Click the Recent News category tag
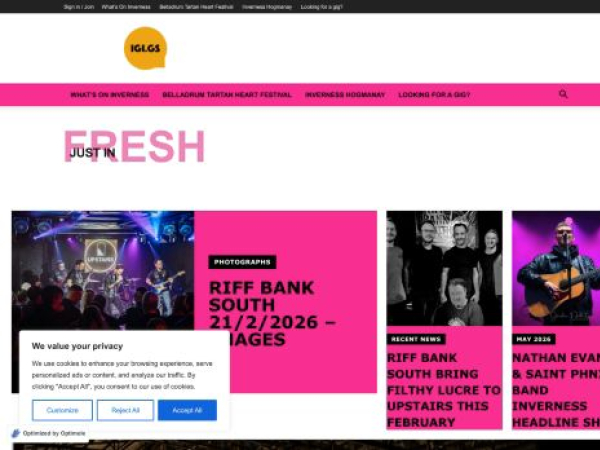Image resolution: width=600 pixels, height=450 pixels. [x=416, y=339]
